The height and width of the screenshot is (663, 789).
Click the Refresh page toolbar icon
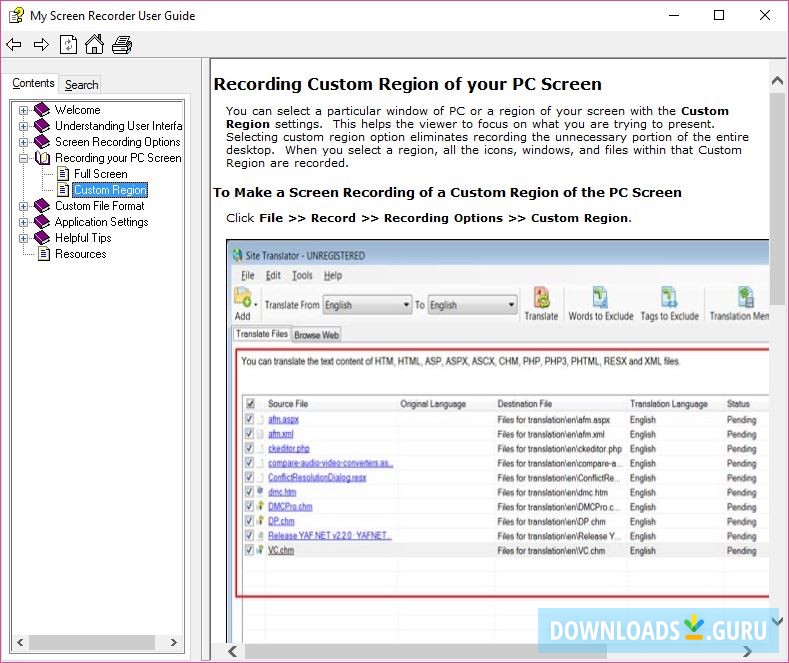(68, 45)
